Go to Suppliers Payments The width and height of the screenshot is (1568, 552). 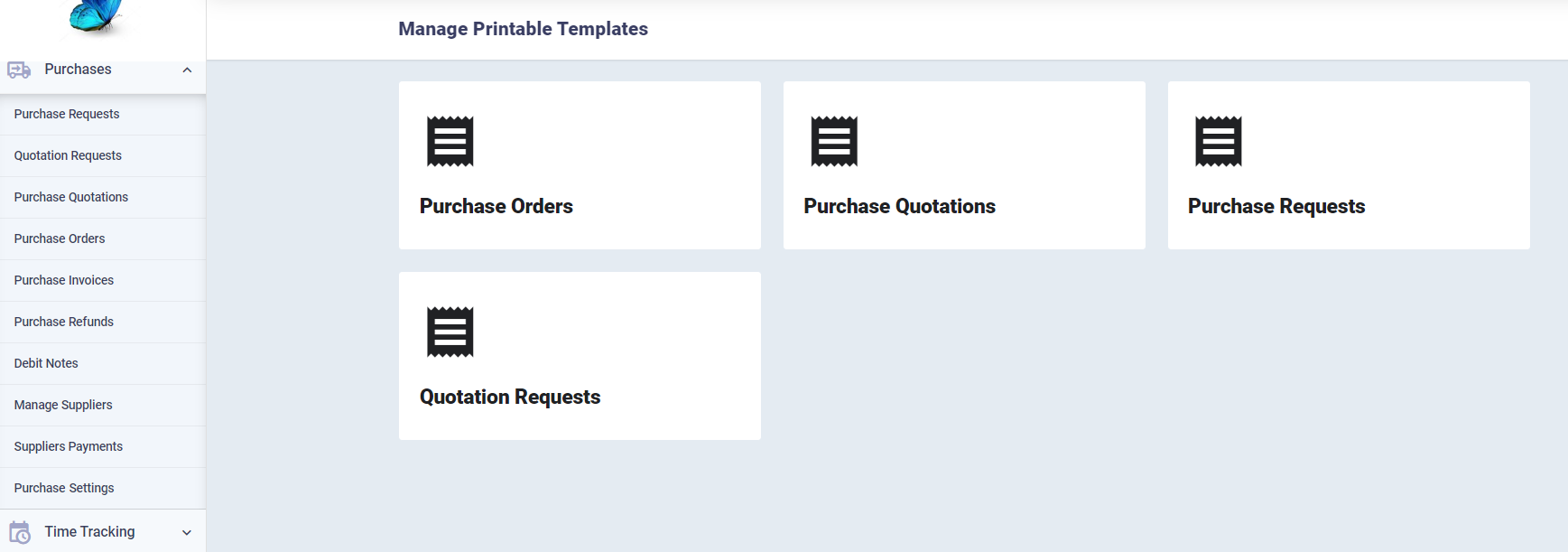[69, 446]
